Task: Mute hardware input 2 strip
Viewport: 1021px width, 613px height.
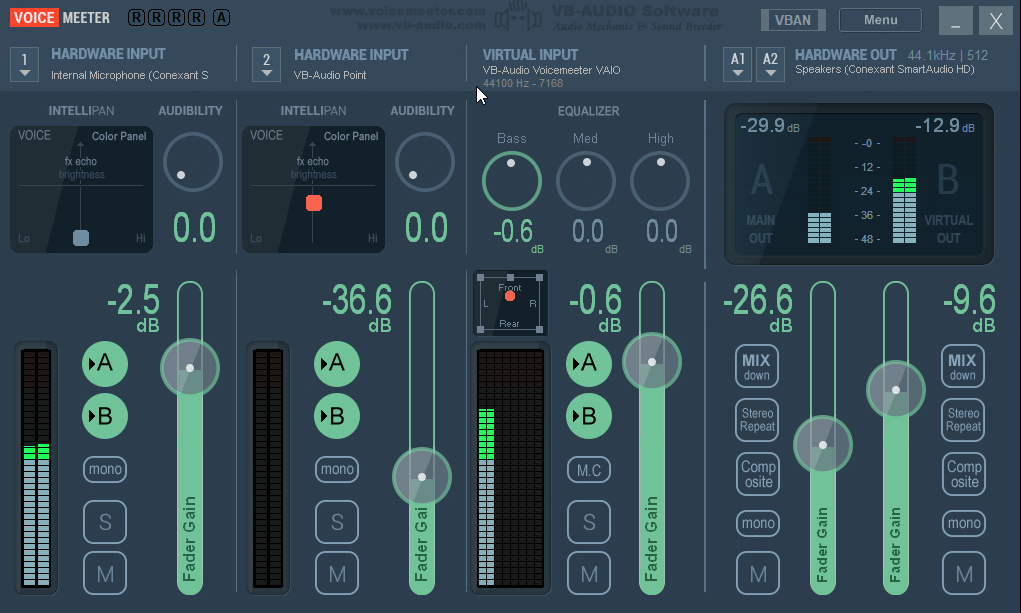Action: 337,573
